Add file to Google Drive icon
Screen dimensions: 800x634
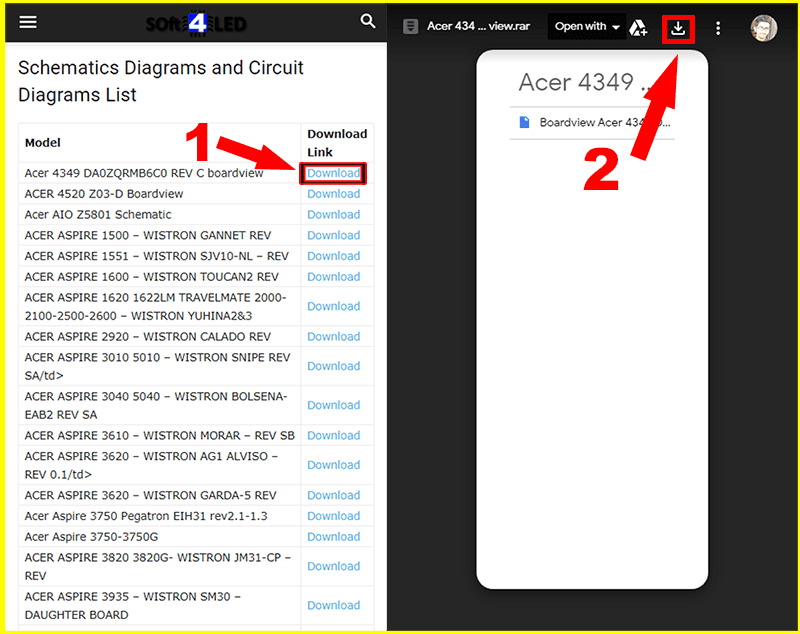[x=638, y=28]
